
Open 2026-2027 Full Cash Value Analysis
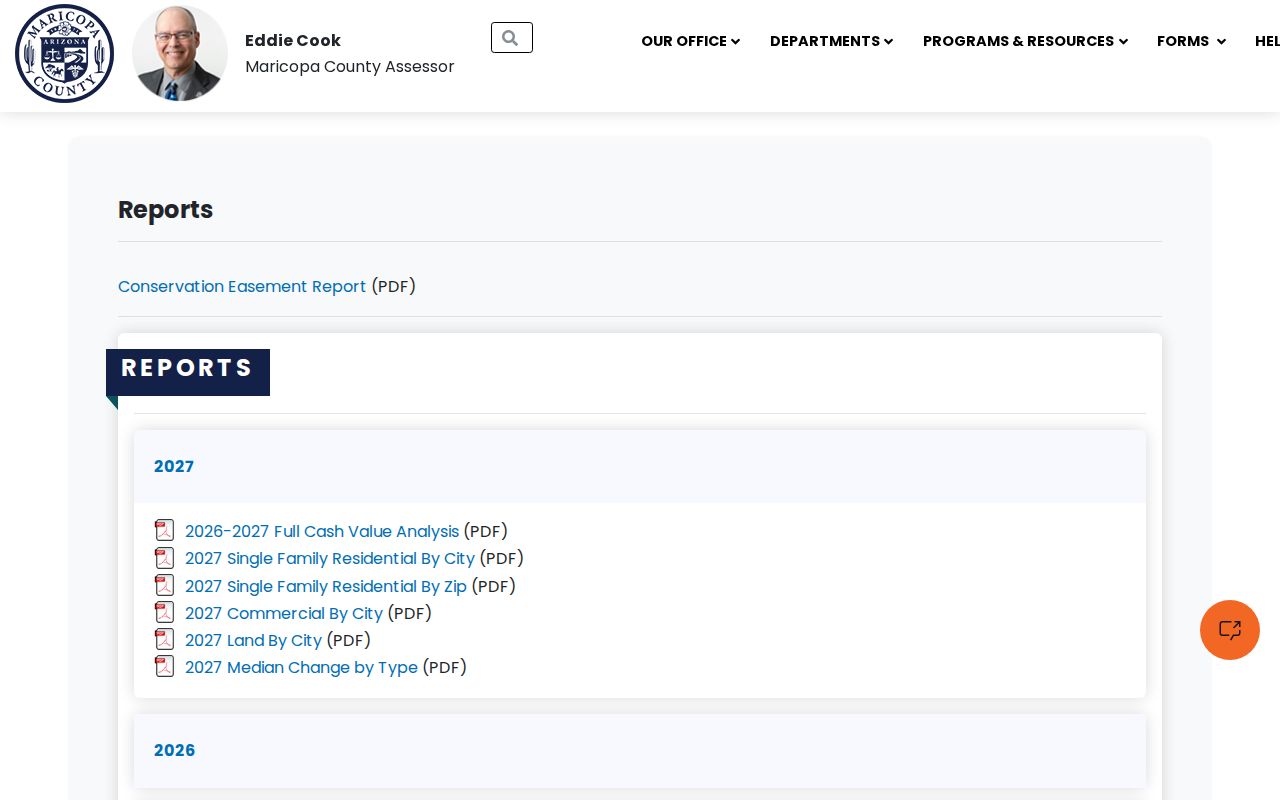click(x=322, y=532)
